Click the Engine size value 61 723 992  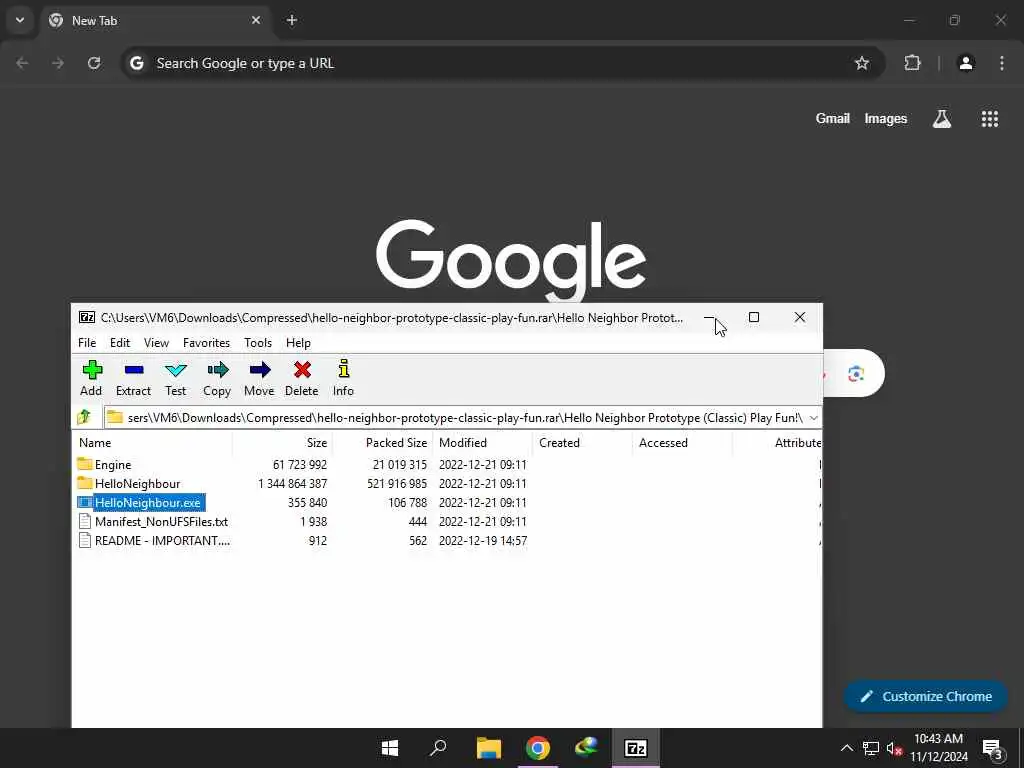pos(300,465)
